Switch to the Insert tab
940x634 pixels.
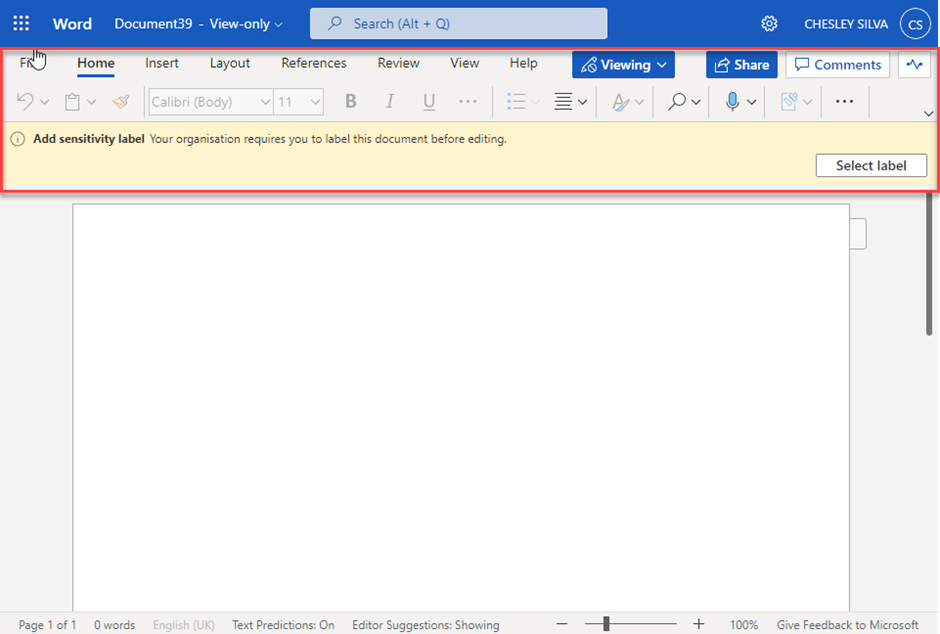pos(162,63)
